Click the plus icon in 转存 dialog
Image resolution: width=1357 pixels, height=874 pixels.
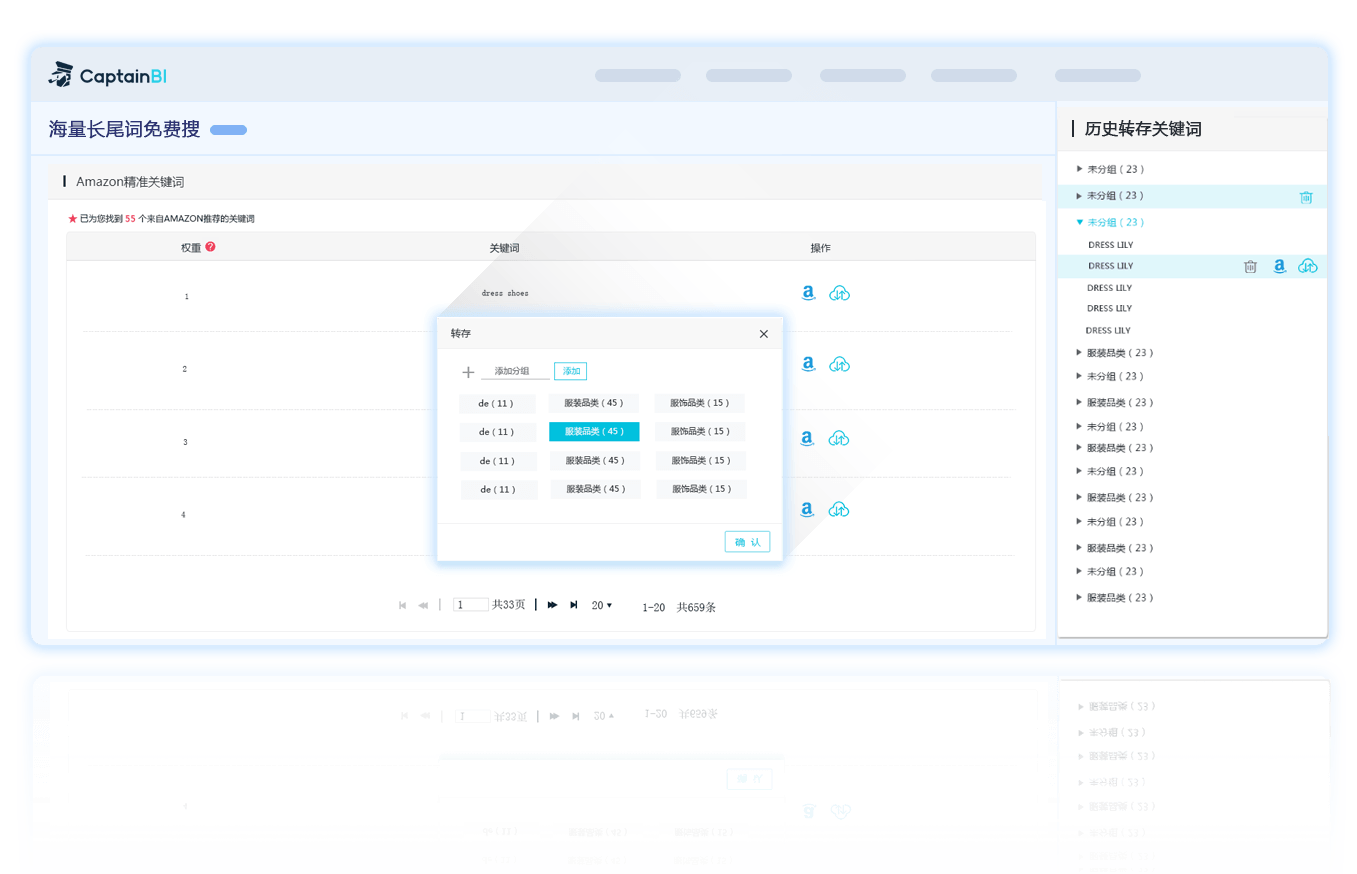click(468, 372)
